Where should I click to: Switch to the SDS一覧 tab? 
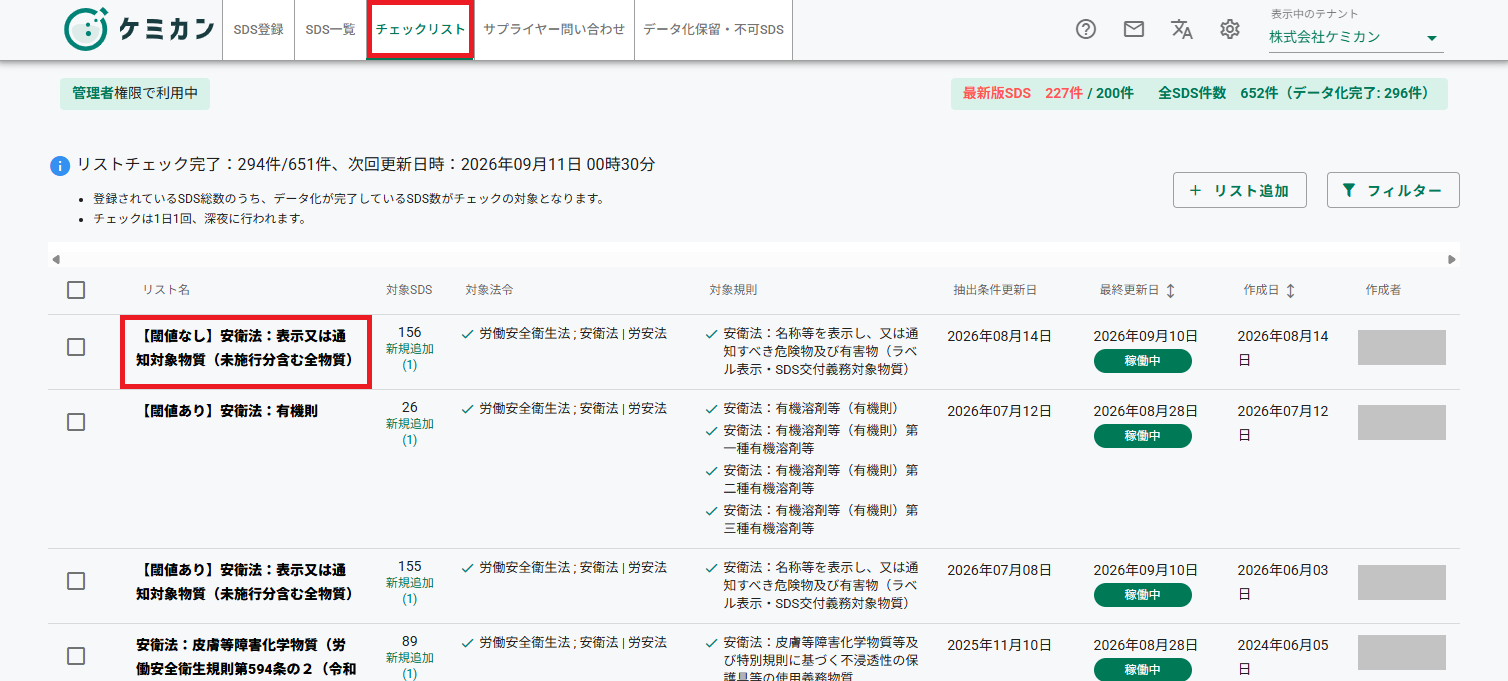[x=330, y=29]
